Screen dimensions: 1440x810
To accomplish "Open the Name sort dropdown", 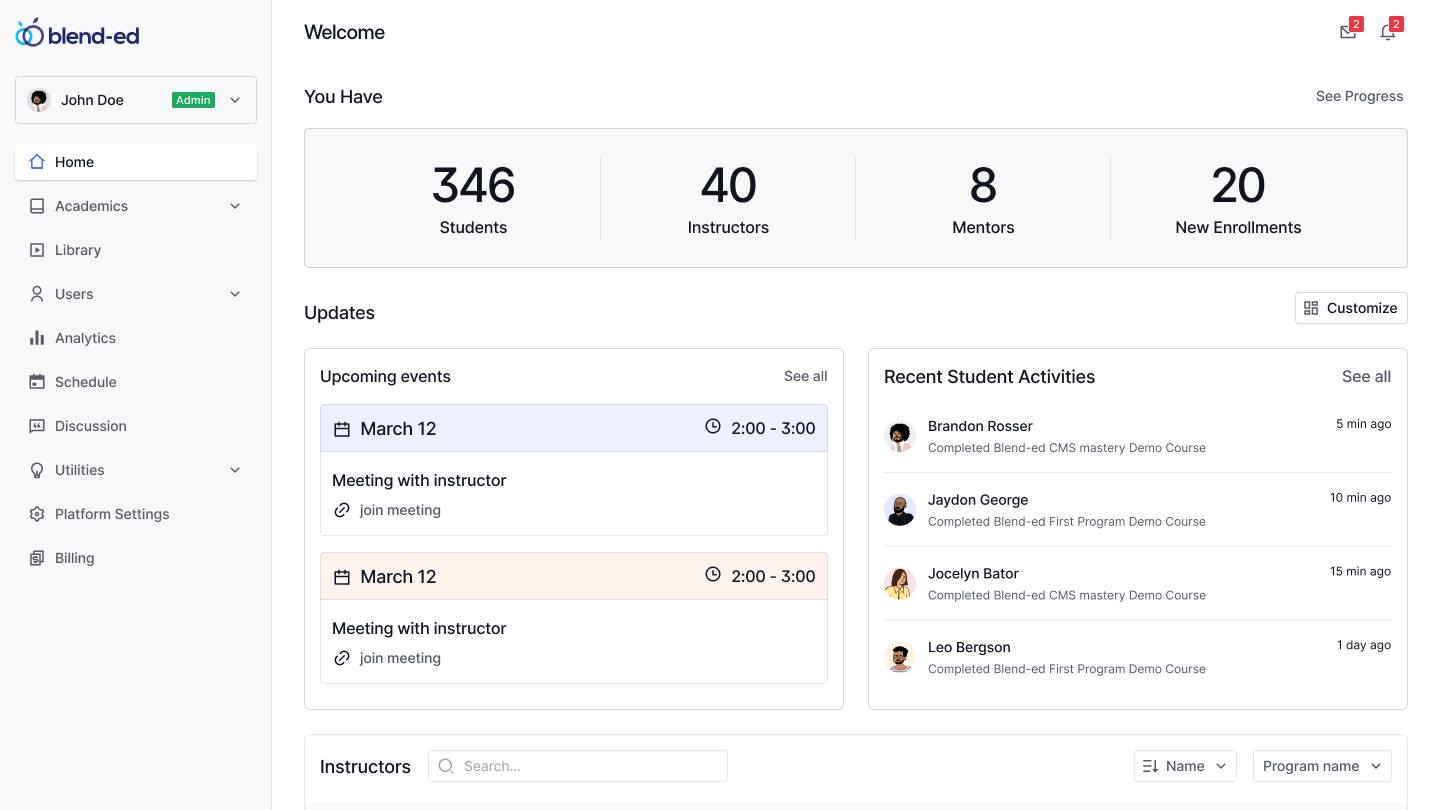I will tap(1184, 766).
